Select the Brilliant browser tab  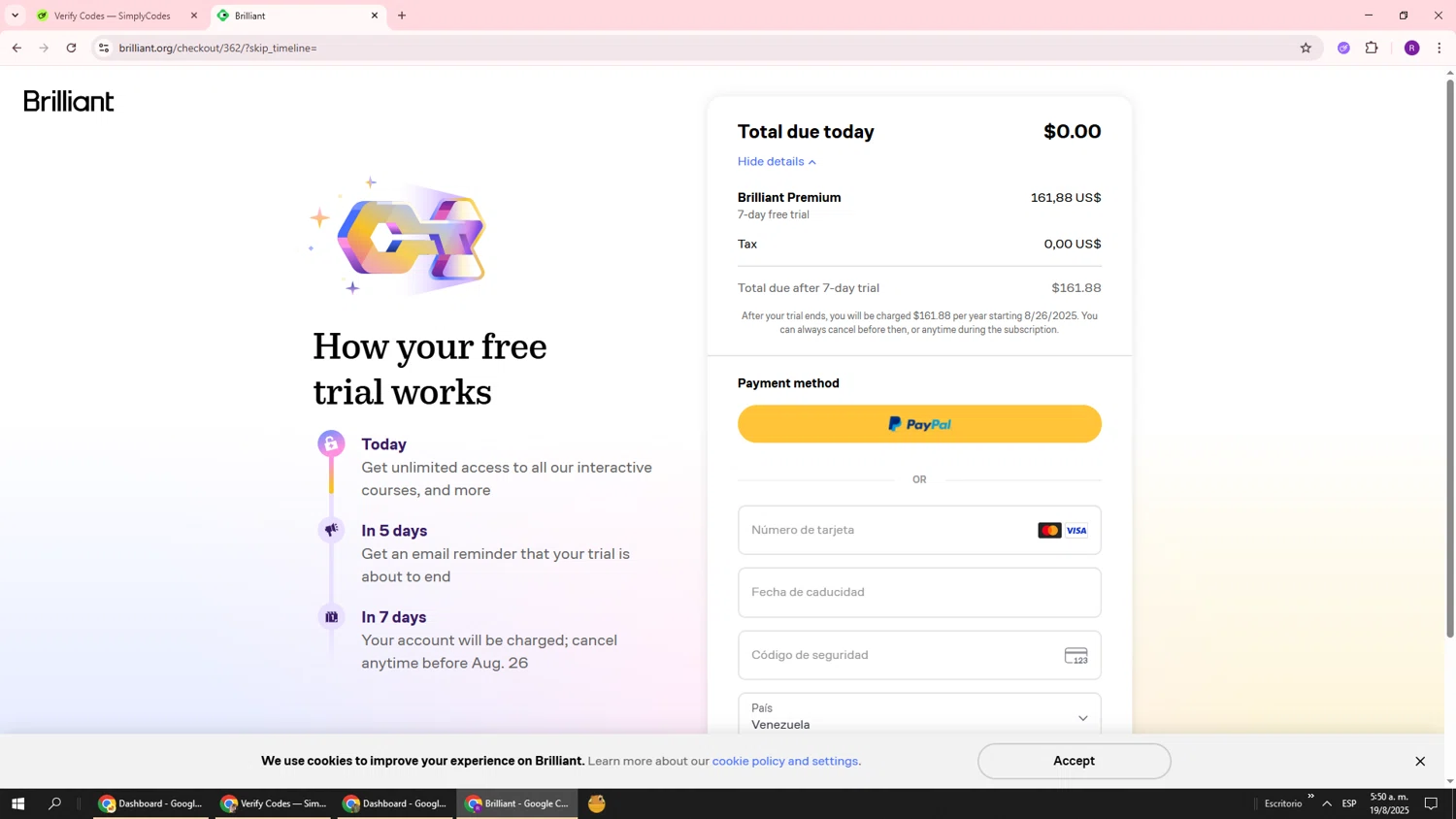(x=296, y=16)
